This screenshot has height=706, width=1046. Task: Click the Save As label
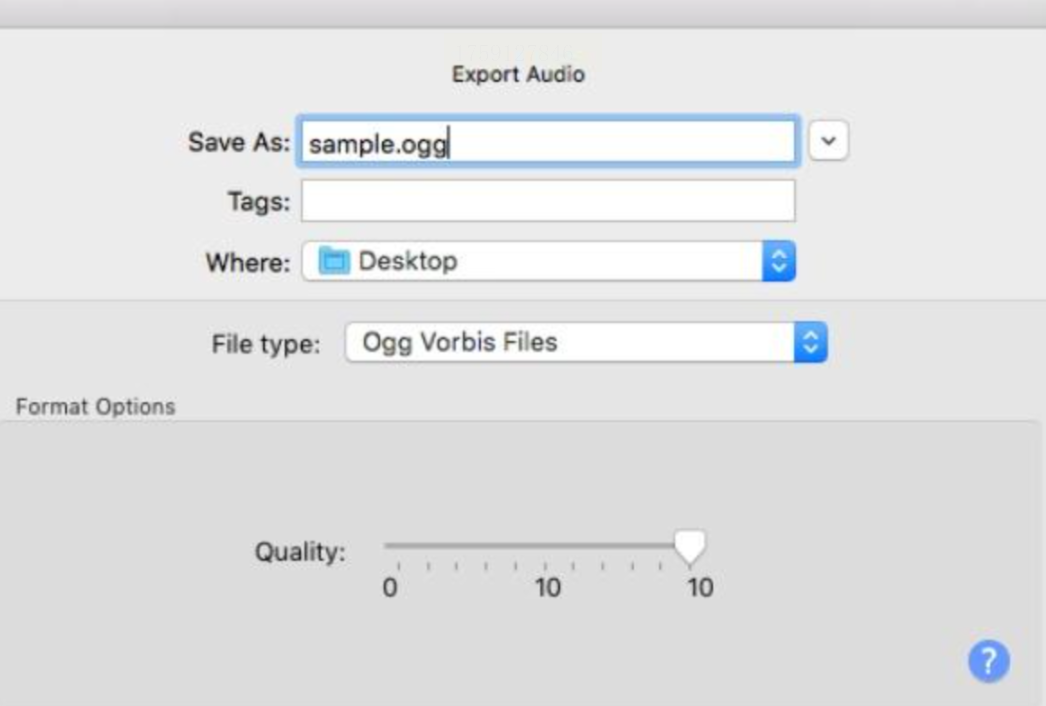click(x=238, y=143)
